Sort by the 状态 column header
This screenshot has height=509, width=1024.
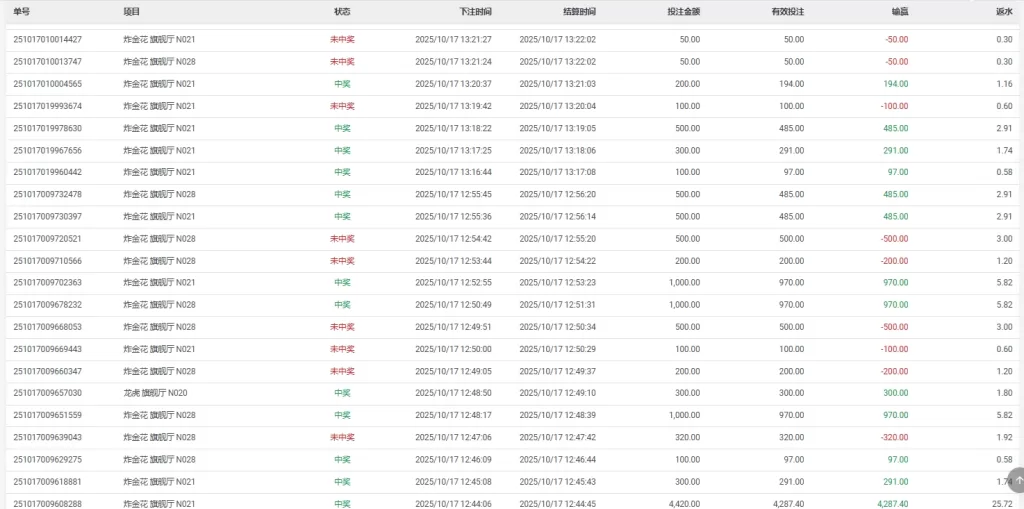(x=342, y=11)
